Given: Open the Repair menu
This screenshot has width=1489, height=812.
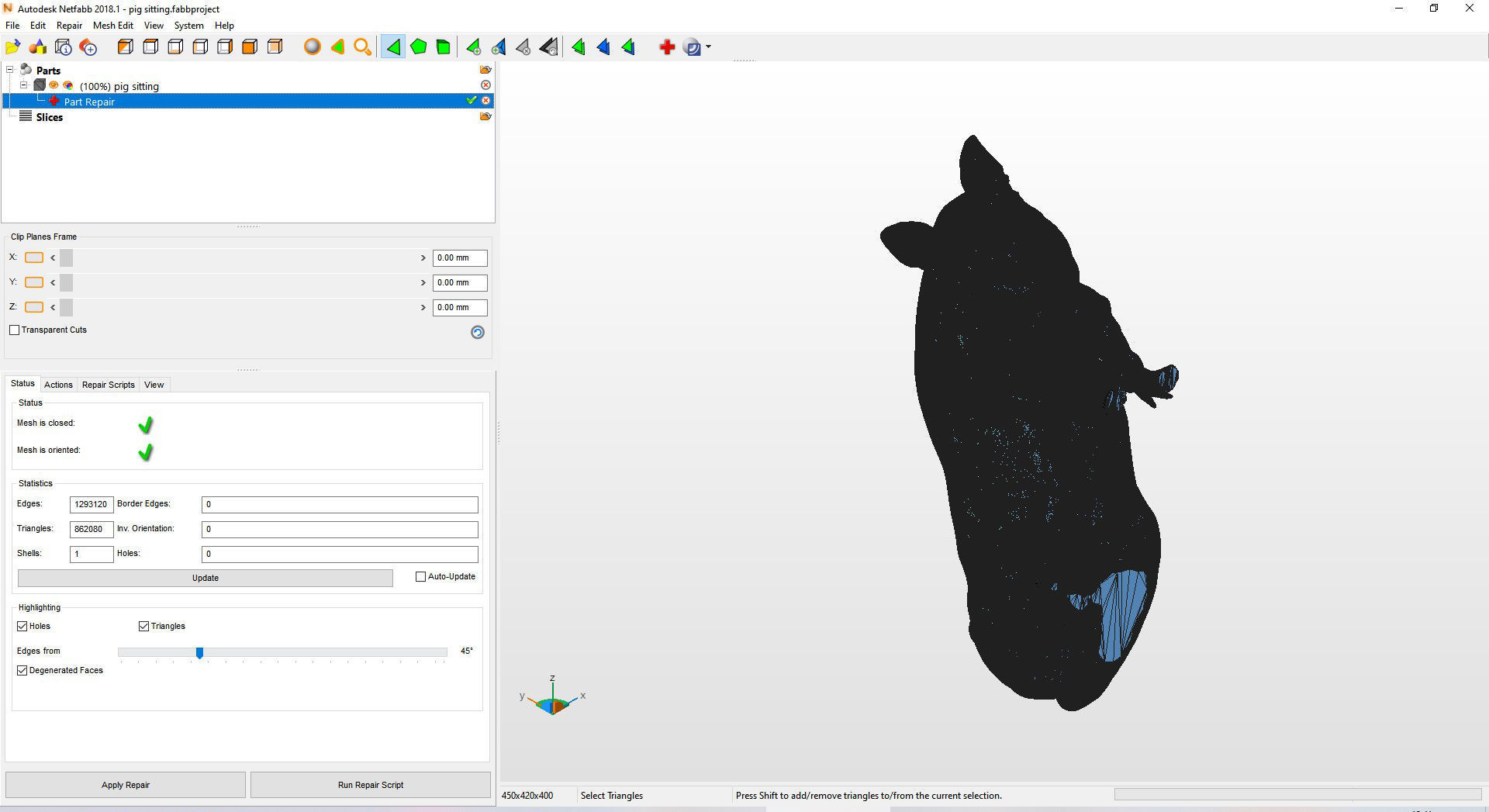Looking at the screenshot, I should [69, 26].
